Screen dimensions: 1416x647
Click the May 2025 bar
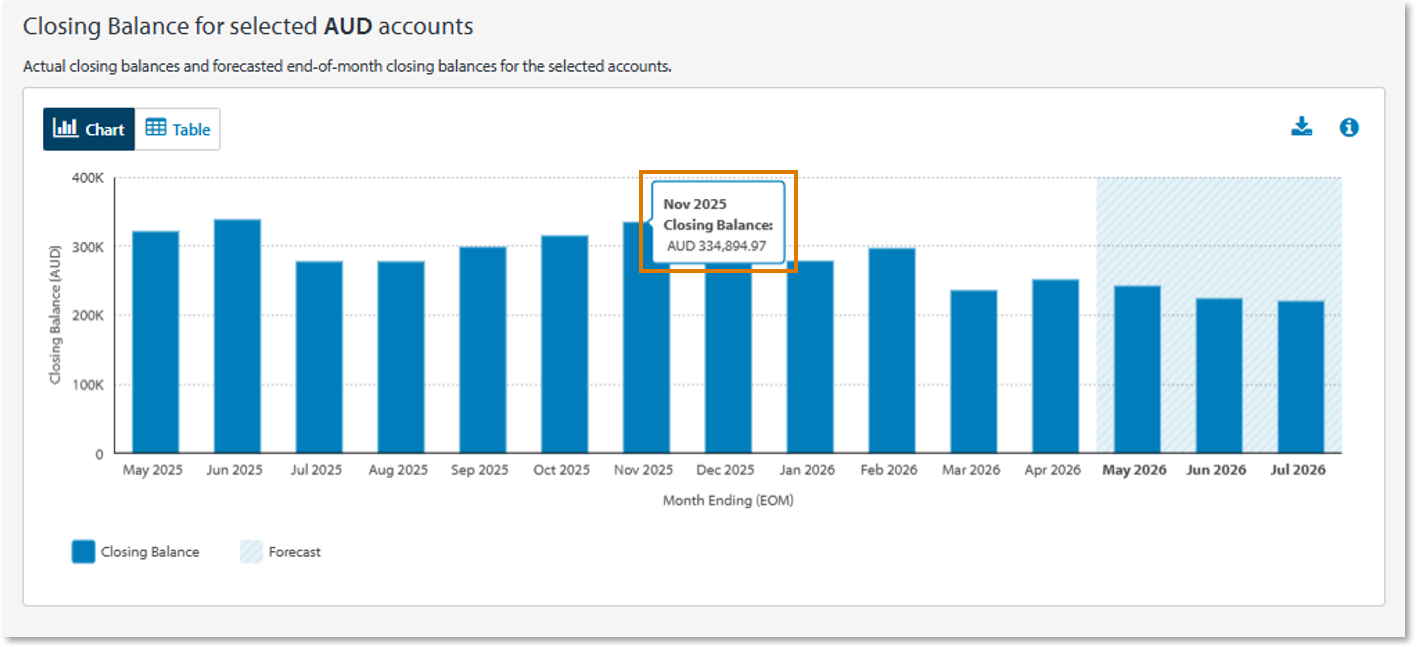point(156,342)
